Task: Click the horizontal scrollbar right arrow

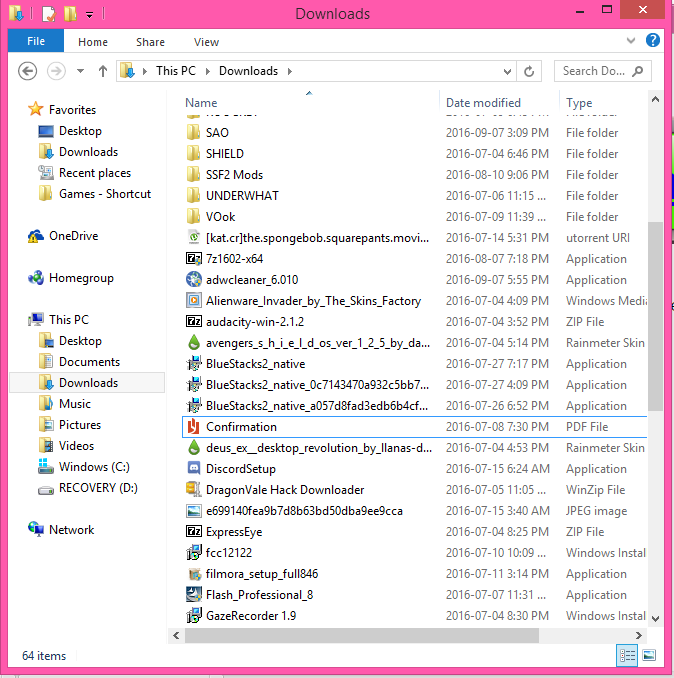Action: click(x=638, y=635)
